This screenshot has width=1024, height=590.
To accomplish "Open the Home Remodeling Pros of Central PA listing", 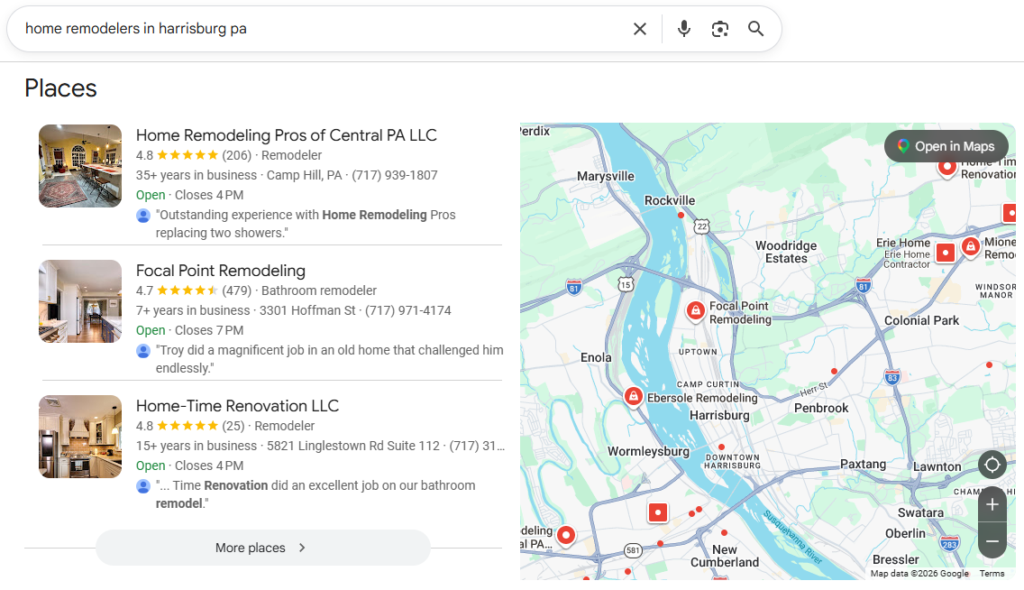I will (x=287, y=135).
